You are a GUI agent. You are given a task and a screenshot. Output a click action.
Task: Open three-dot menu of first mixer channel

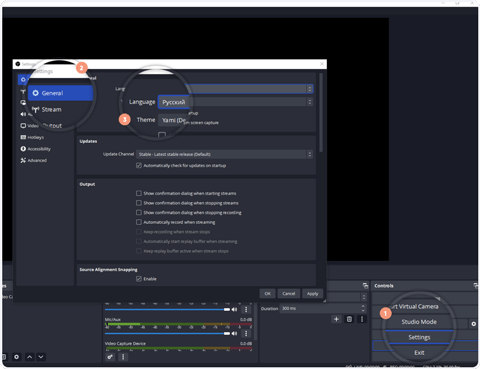point(246,309)
